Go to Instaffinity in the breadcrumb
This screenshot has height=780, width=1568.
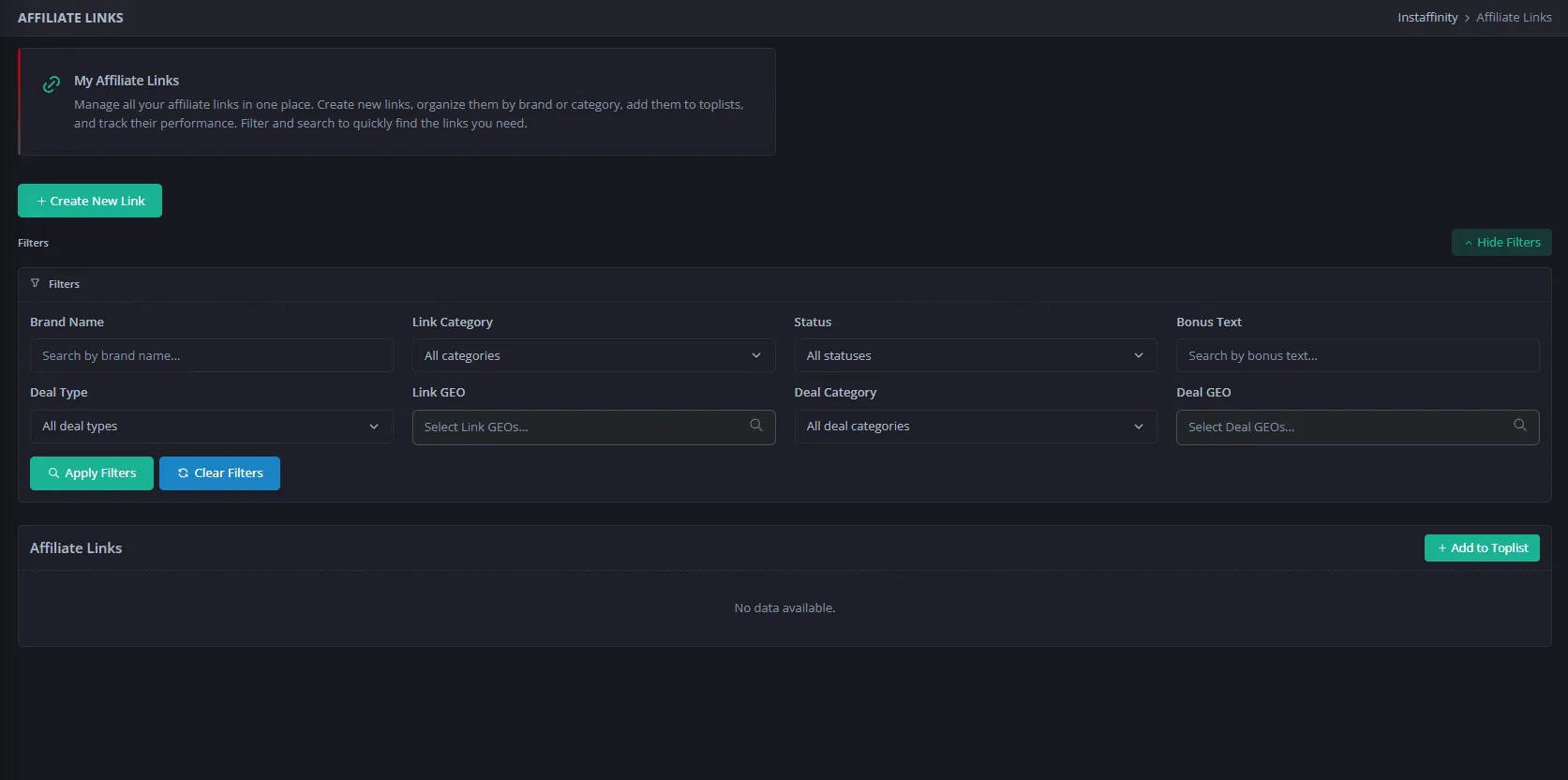tap(1427, 18)
